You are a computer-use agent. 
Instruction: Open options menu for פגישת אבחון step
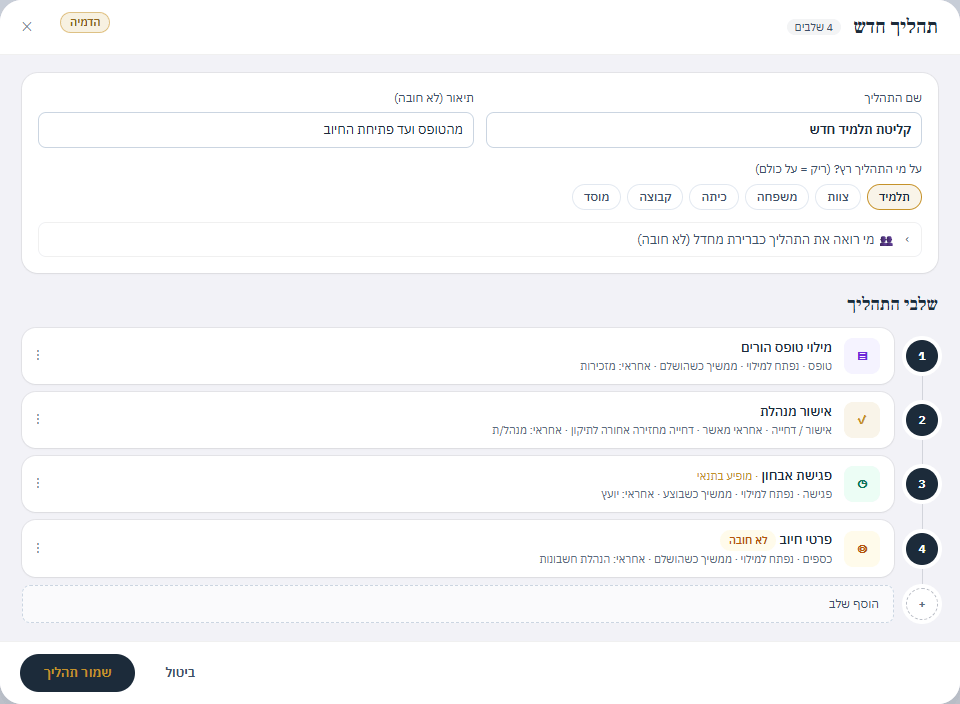[38, 483]
